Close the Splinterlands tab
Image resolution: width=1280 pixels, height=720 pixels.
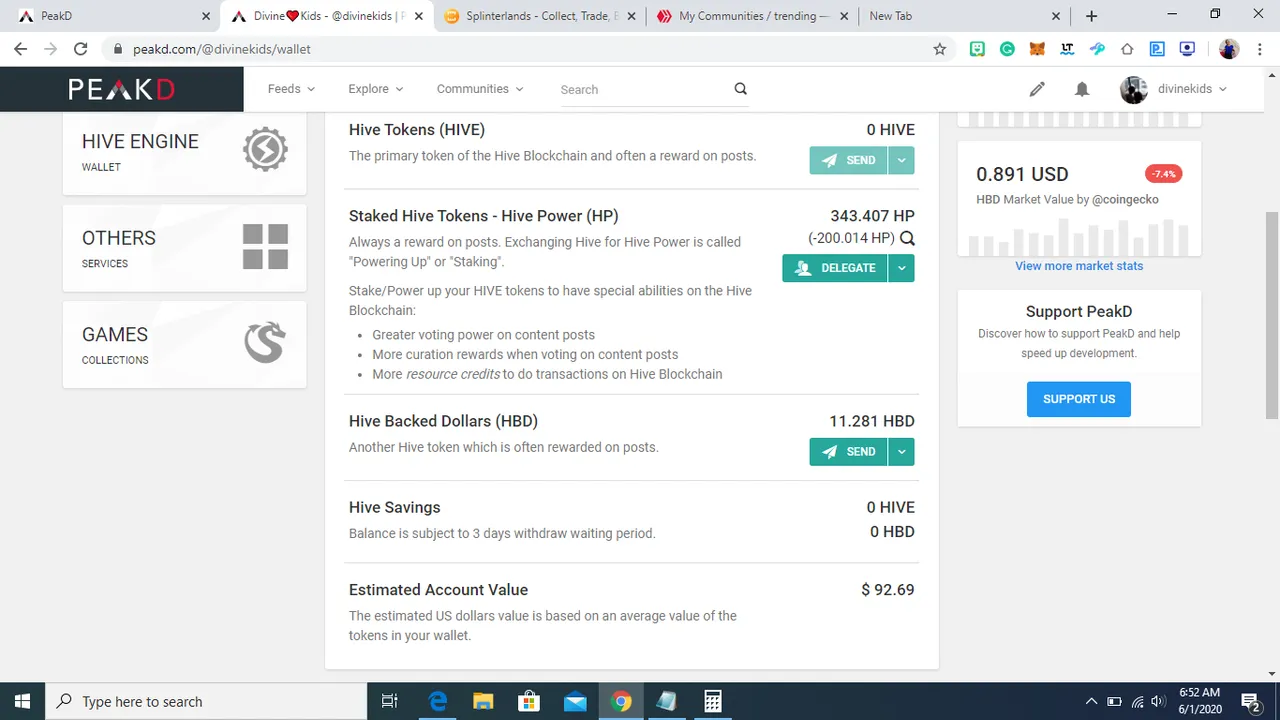[632, 16]
